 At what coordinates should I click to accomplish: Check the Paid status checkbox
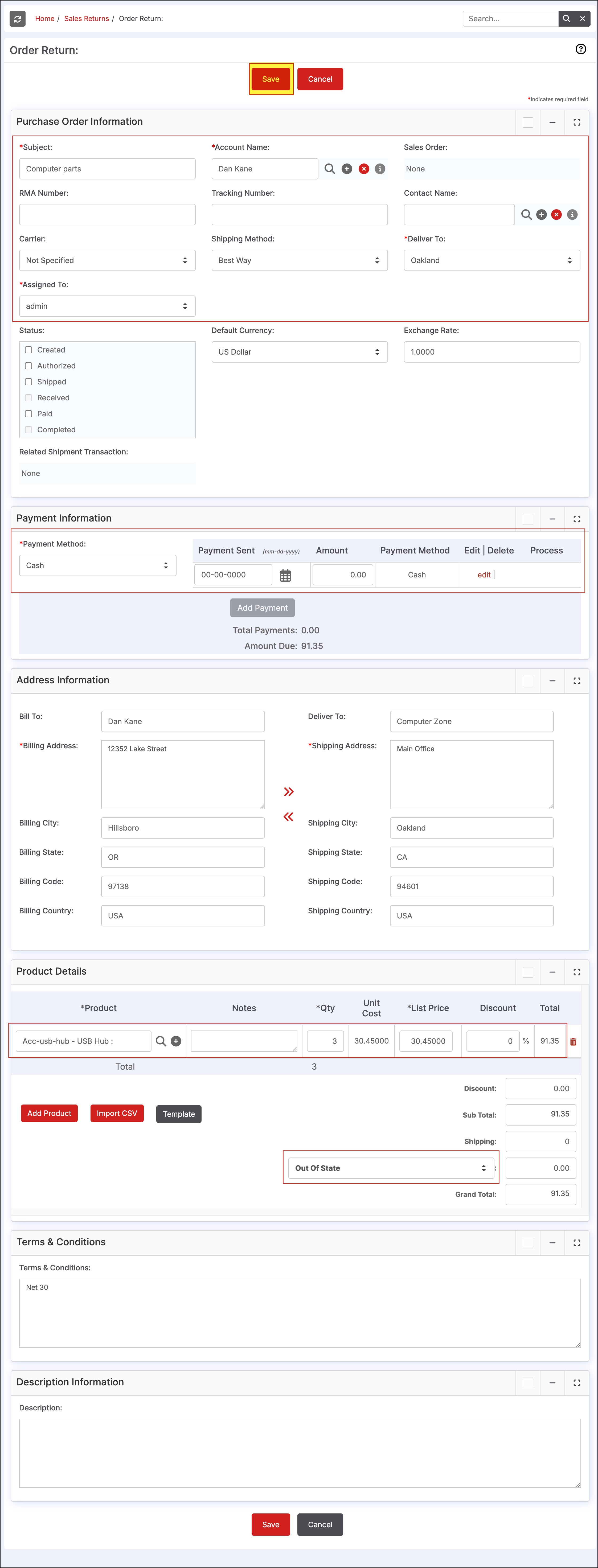(x=28, y=414)
